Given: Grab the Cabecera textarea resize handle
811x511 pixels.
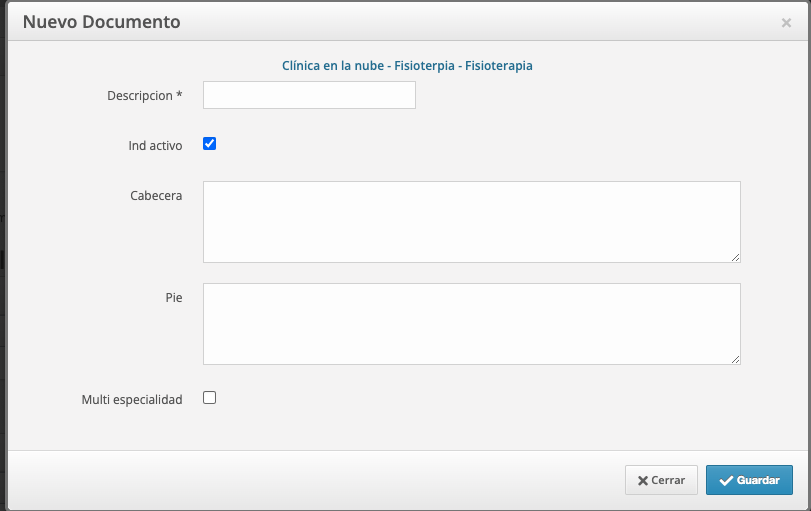Looking at the screenshot, I should coord(735,257).
